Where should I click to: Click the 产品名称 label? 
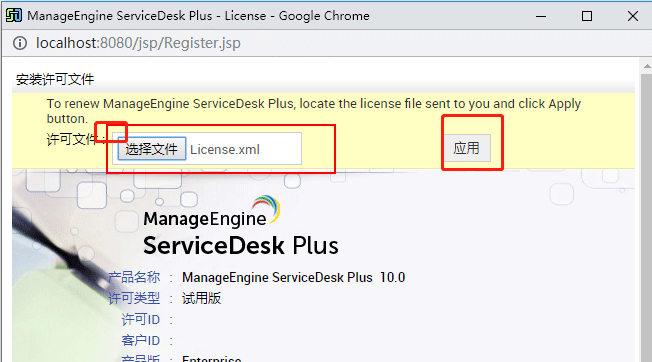(x=134, y=277)
